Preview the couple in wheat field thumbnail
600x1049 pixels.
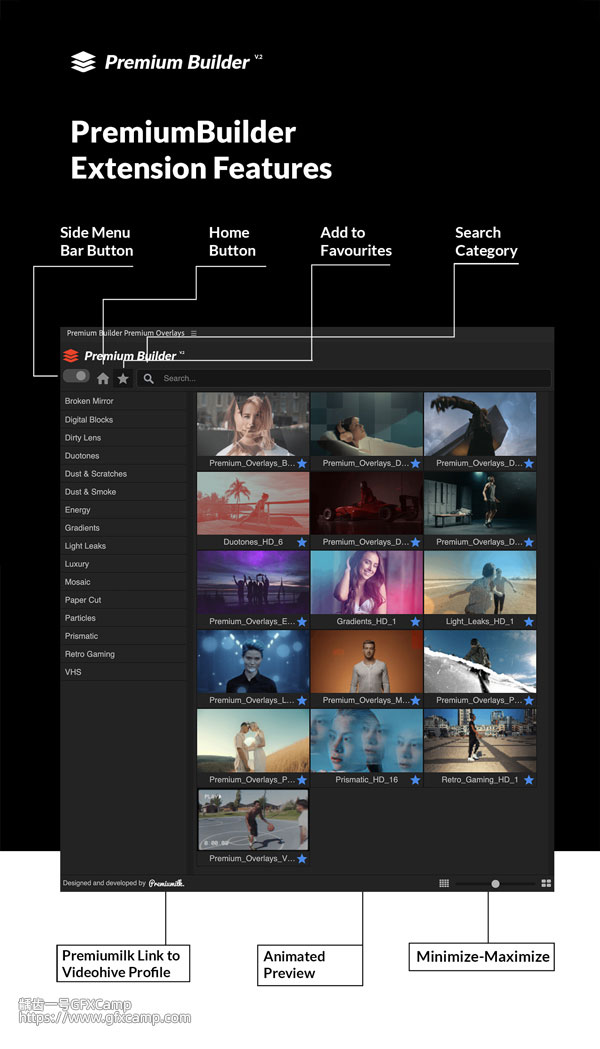point(253,741)
